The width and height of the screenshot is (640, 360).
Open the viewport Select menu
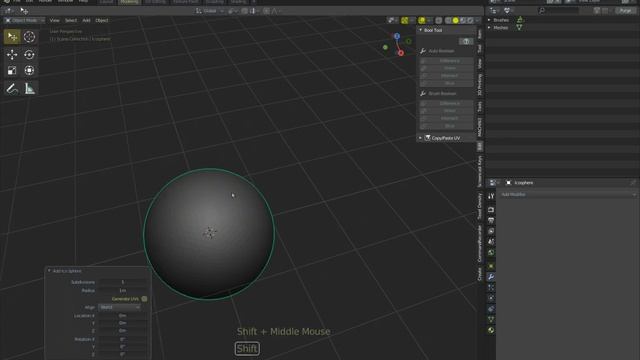pos(71,20)
